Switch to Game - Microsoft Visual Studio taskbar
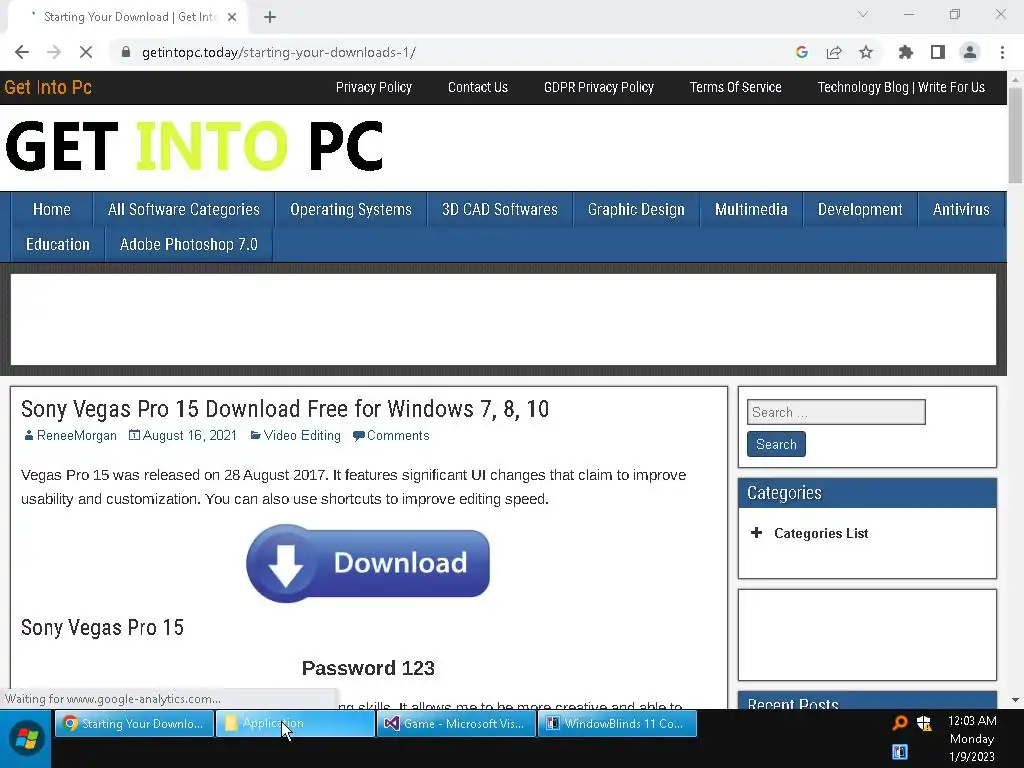Image resolution: width=1024 pixels, height=768 pixels. click(456, 724)
